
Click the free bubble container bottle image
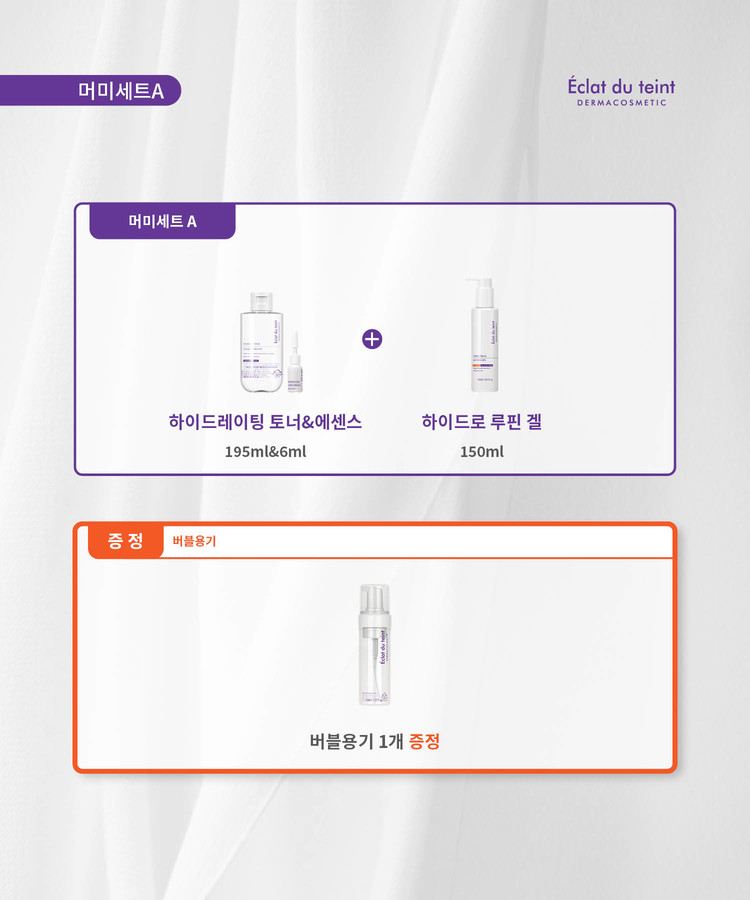coord(375,645)
